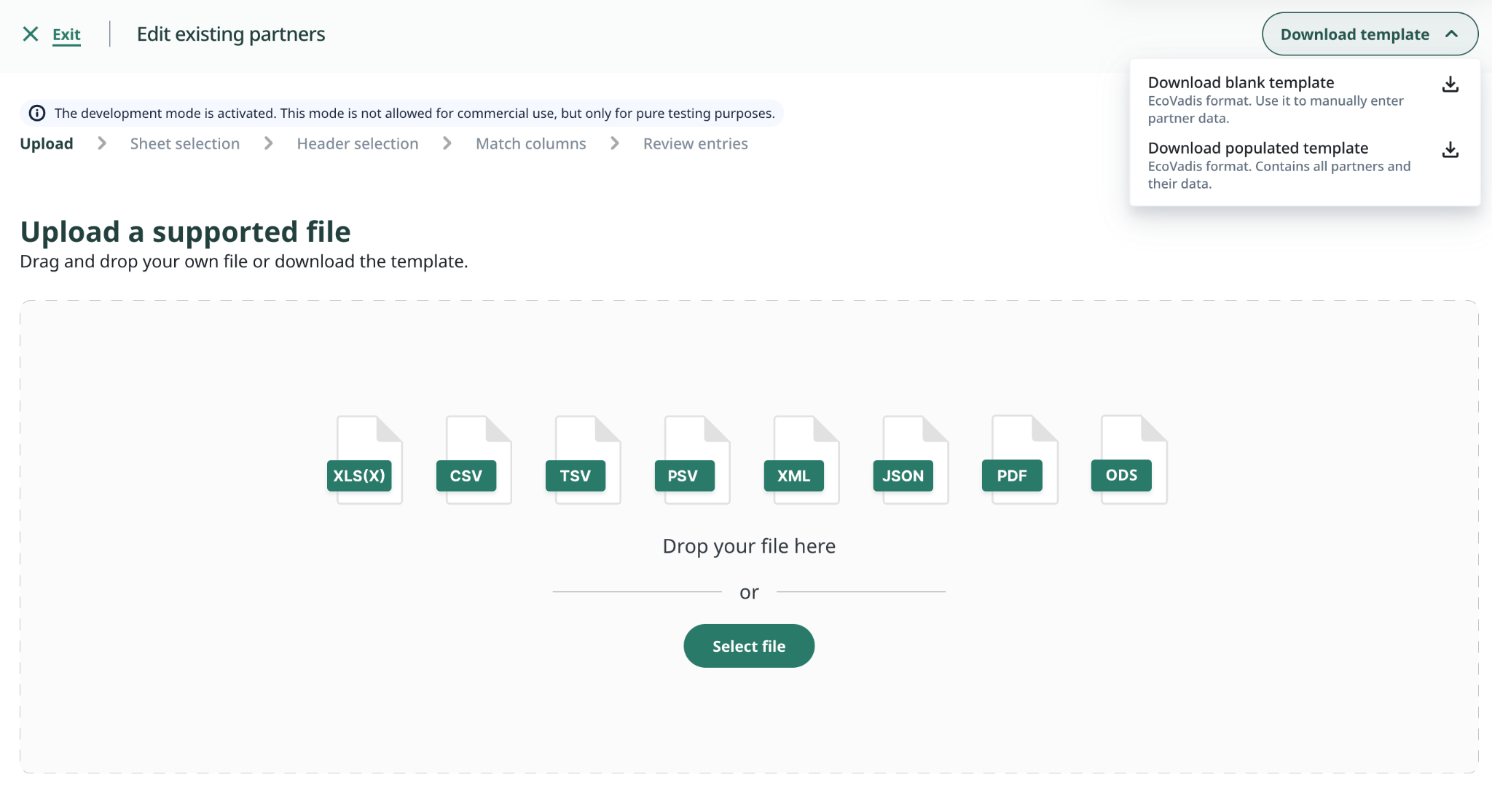Viewport: 1492px width, 812px height.
Task: Select the Upload step
Action: click(47, 143)
